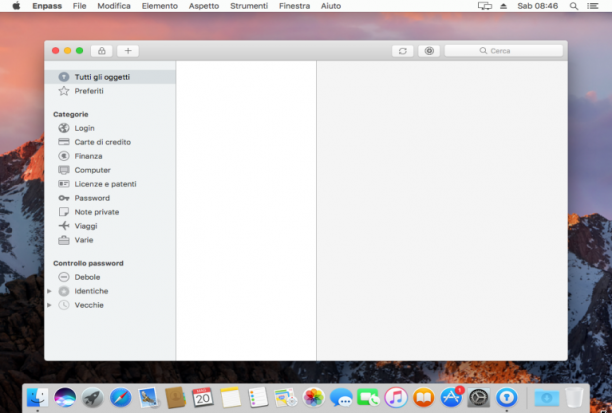Expand the Vecchie disclosure triangle
The image size is (612, 413).
[x=49, y=305]
